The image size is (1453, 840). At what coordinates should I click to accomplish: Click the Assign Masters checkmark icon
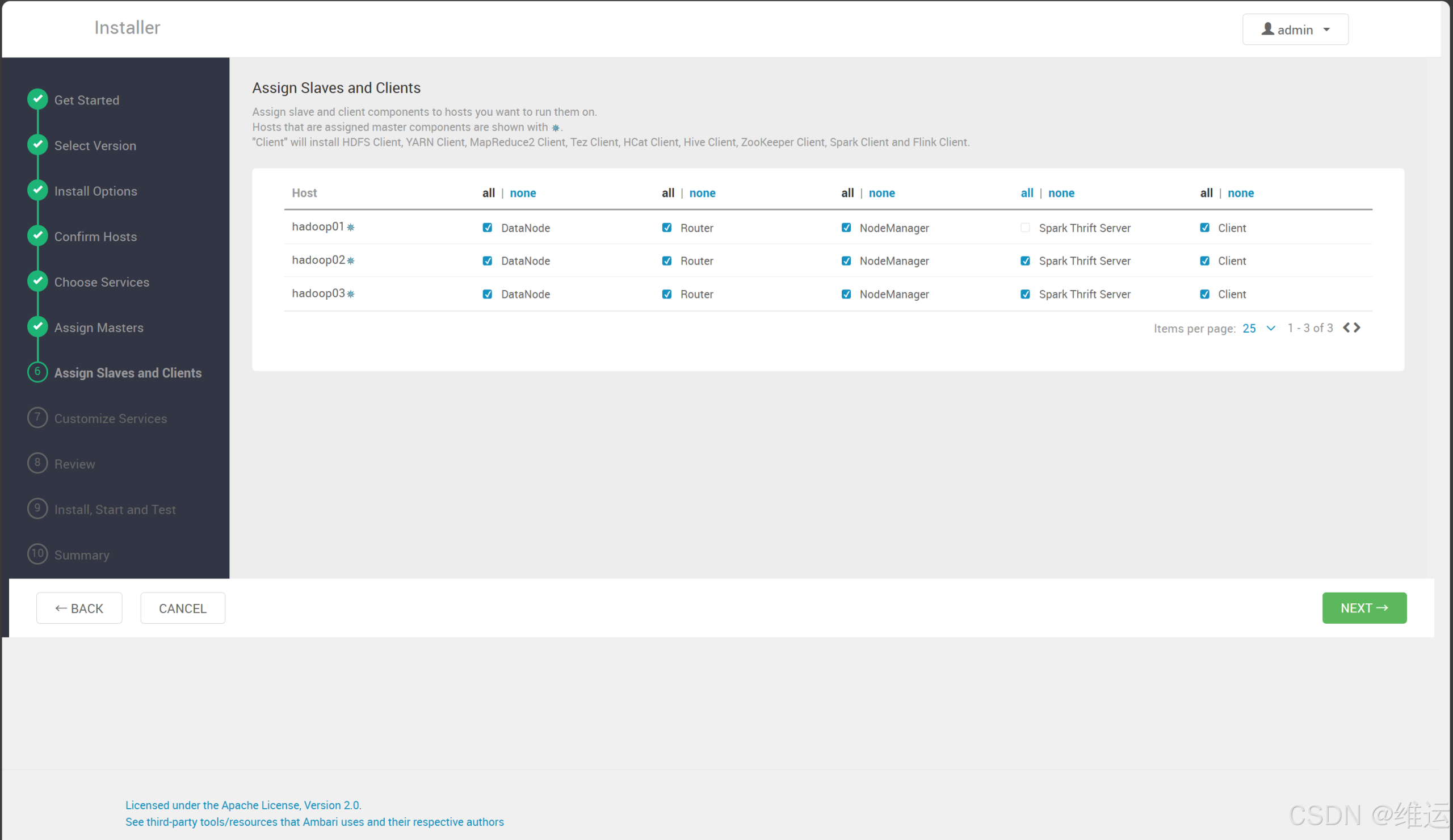click(x=37, y=326)
